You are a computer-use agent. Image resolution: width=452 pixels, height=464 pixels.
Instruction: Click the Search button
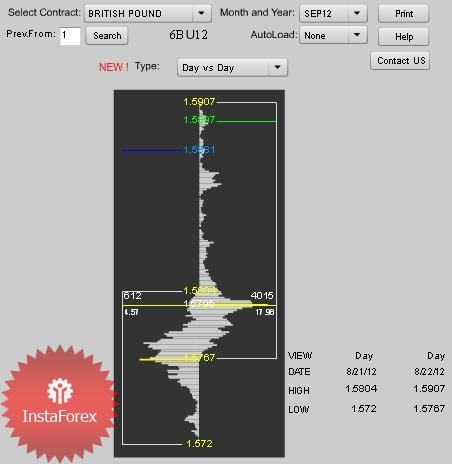tap(107, 36)
